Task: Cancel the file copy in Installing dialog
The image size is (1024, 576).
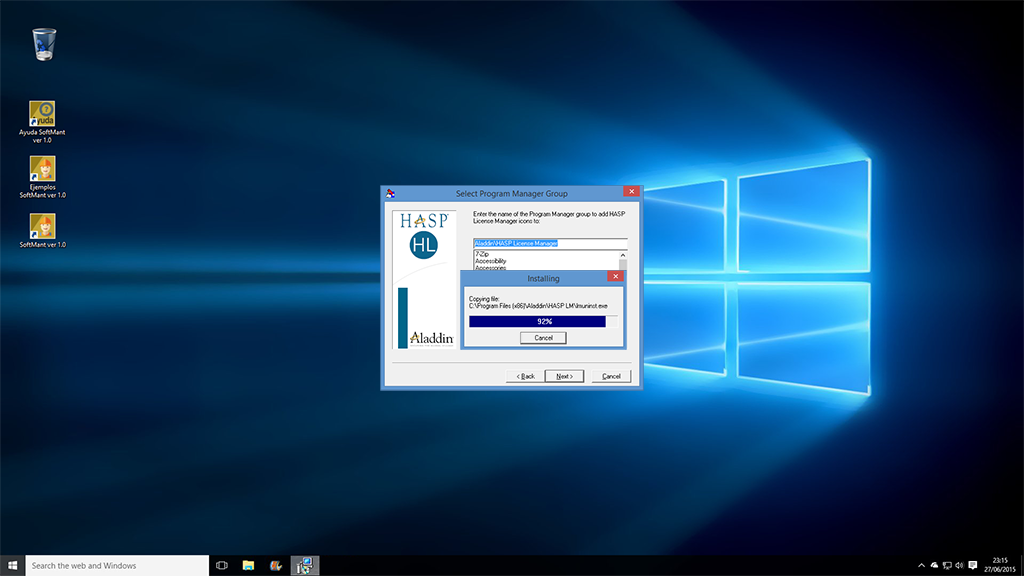Action: point(543,338)
